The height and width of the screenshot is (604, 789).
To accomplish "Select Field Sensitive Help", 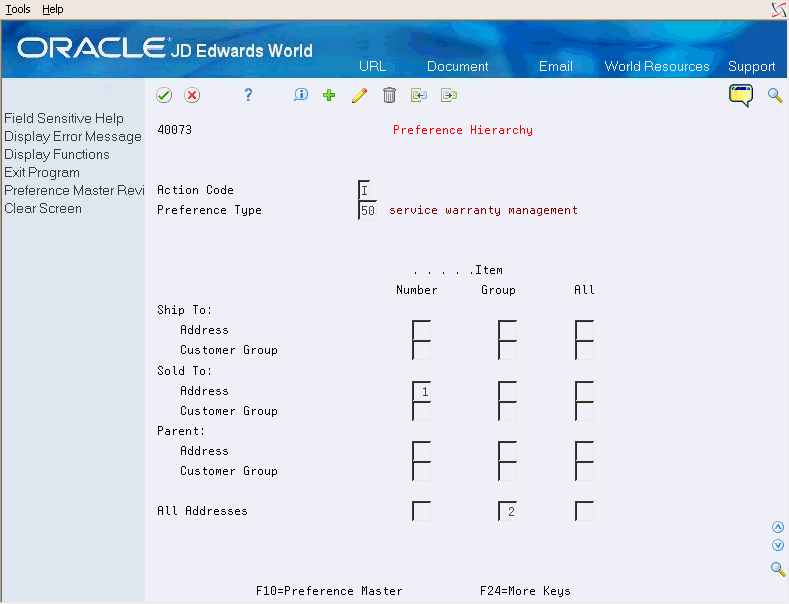I will click(64, 118).
